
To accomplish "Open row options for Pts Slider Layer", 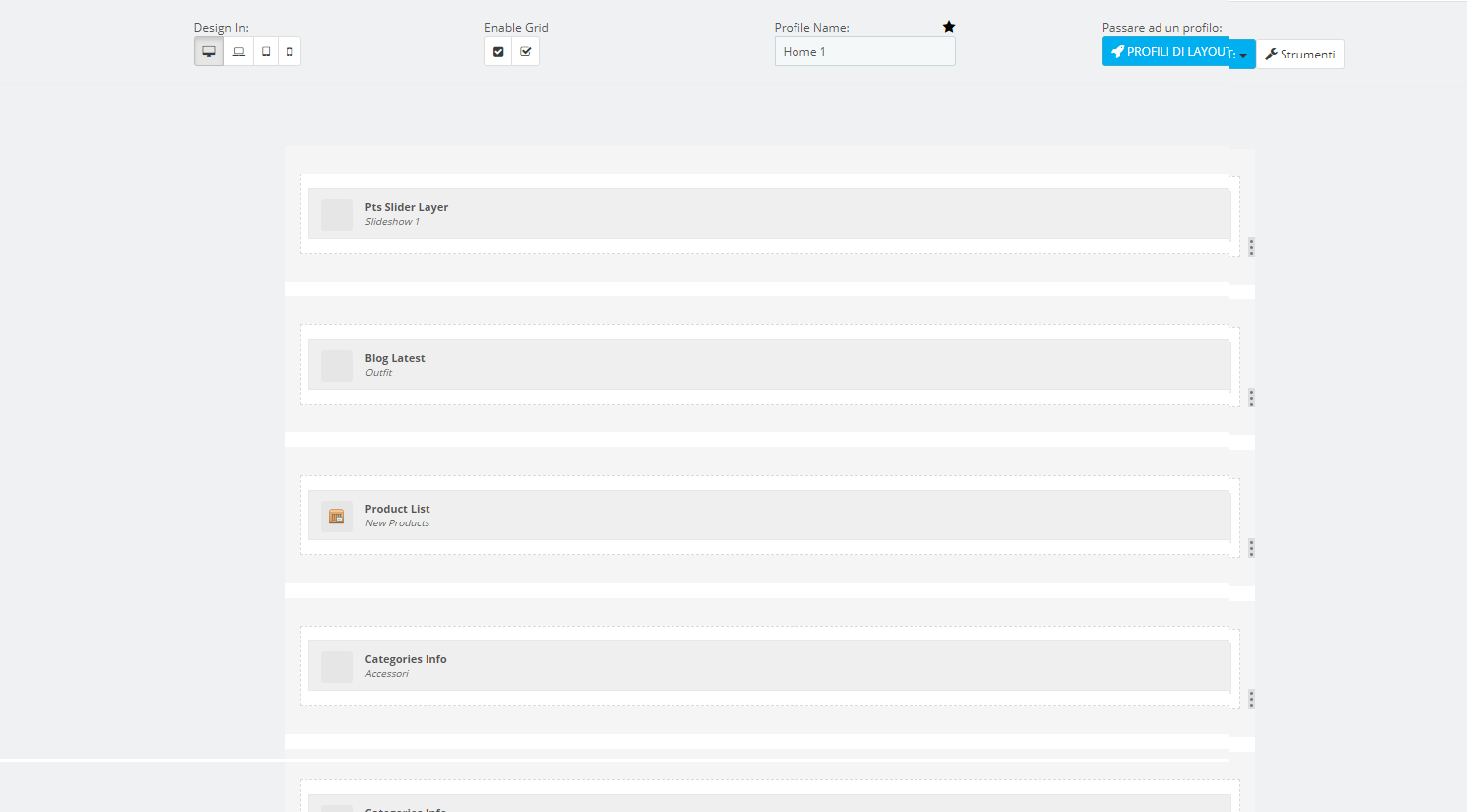I will [x=1251, y=247].
